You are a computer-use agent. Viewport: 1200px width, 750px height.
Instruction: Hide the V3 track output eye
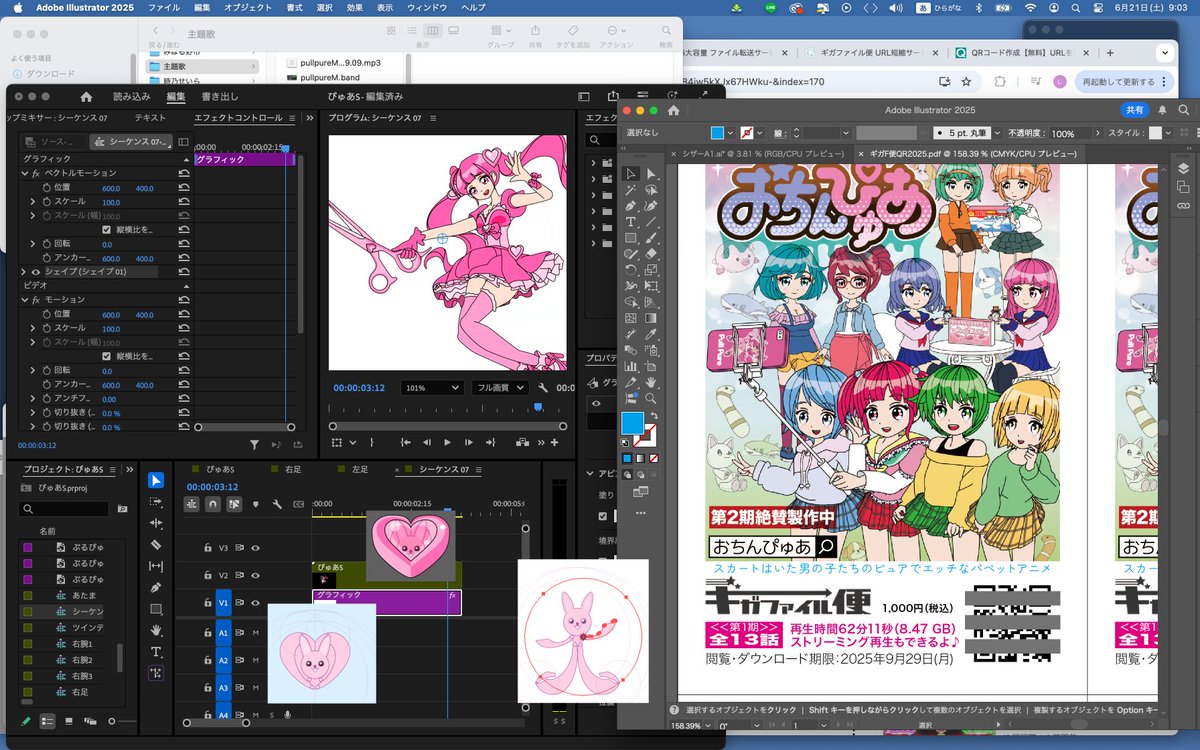click(255, 547)
